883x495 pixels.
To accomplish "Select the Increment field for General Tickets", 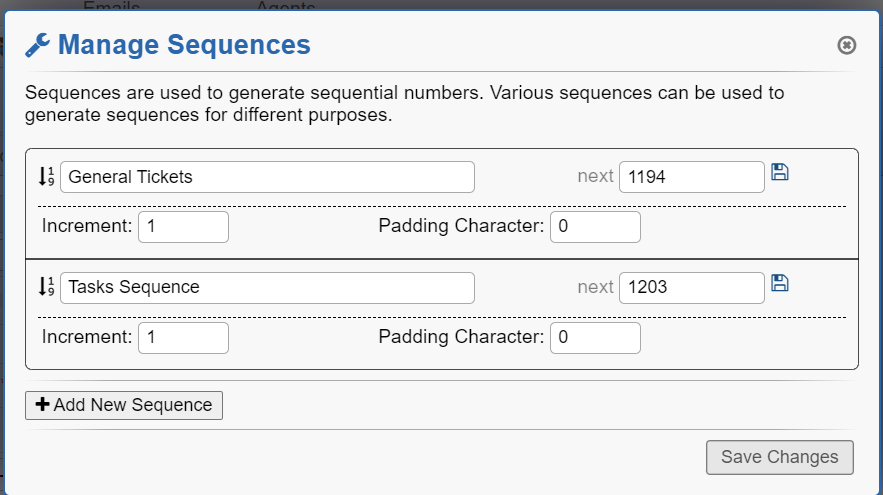I will click(x=183, y=227).
